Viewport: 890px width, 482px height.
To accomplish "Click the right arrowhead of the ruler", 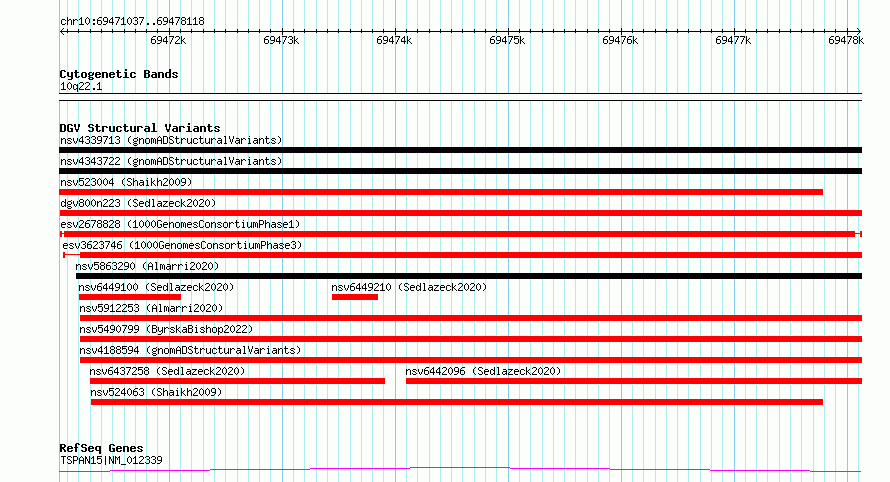I will pyautogui.click(x=859, y=32).
